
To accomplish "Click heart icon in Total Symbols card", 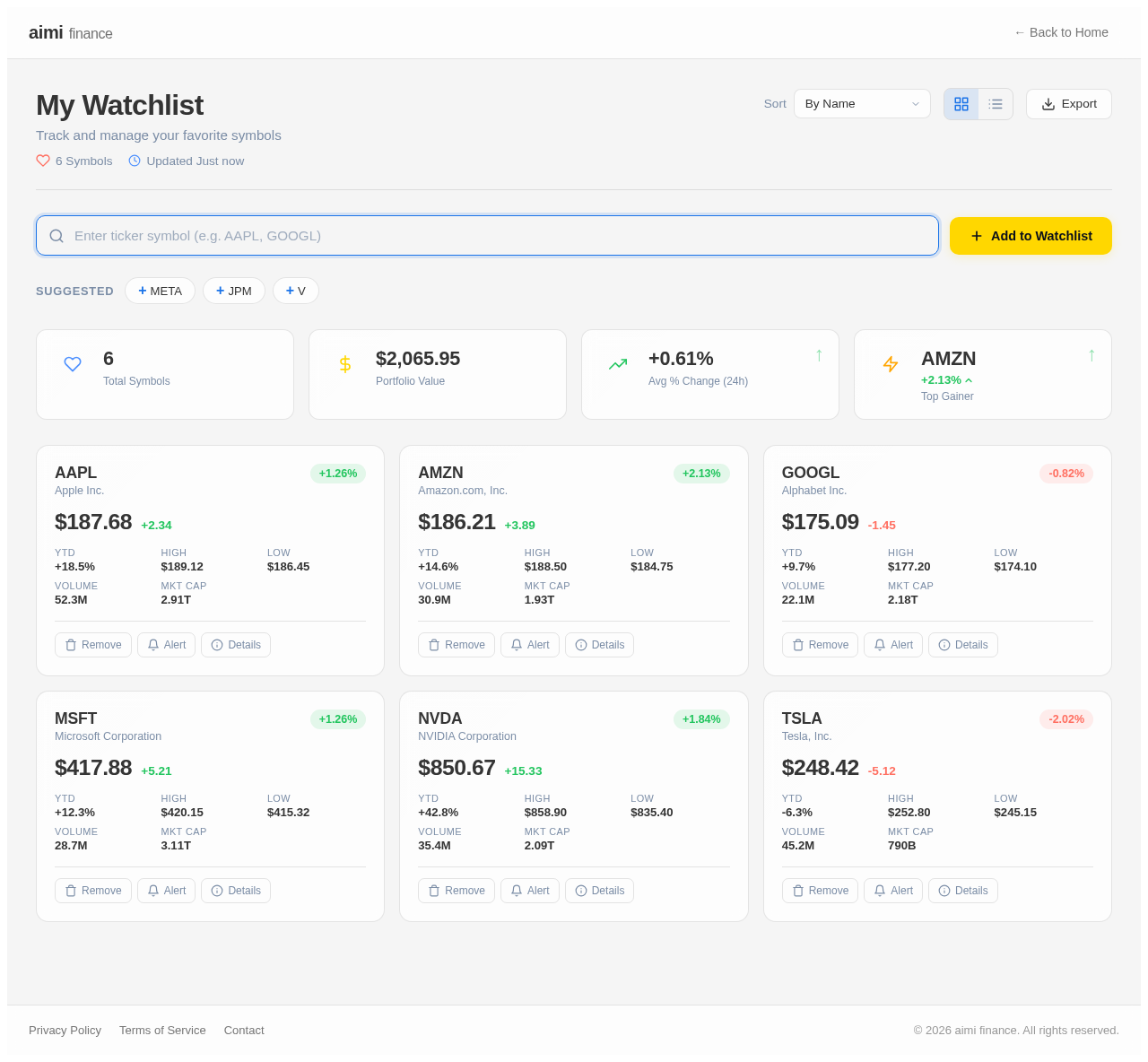I will pyautogui.click(x=73, y=364).
